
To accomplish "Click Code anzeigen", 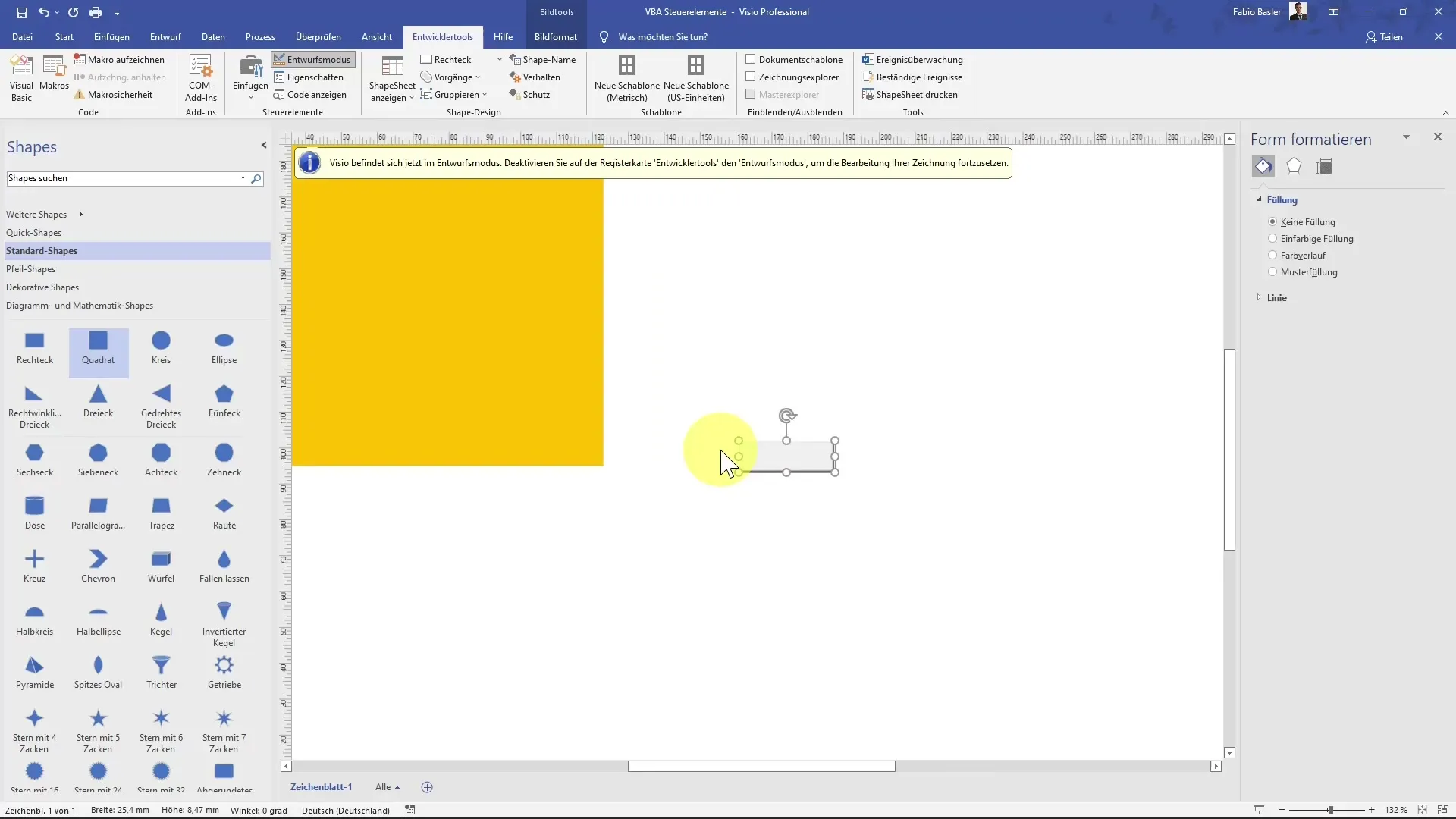I will coord(310,95).
